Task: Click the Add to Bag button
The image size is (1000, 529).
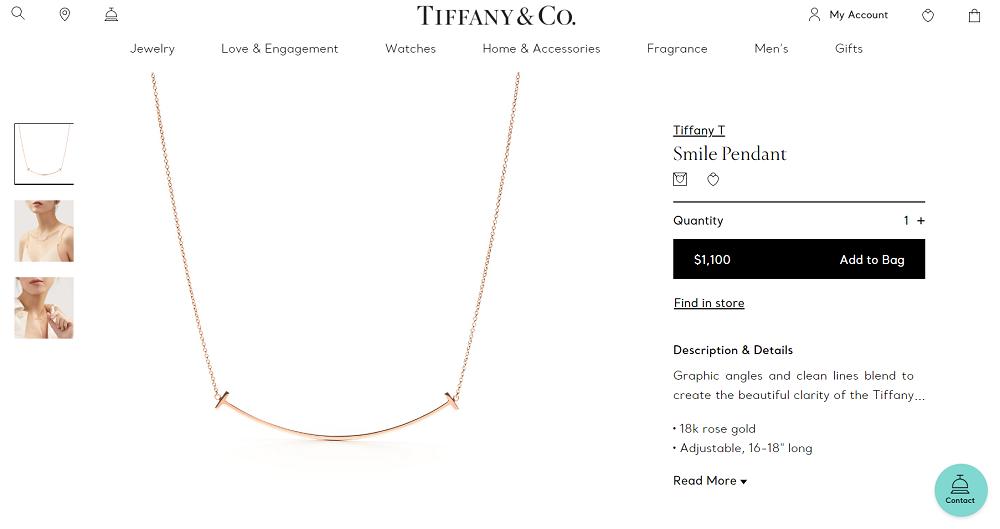Action: coord(871,260)
